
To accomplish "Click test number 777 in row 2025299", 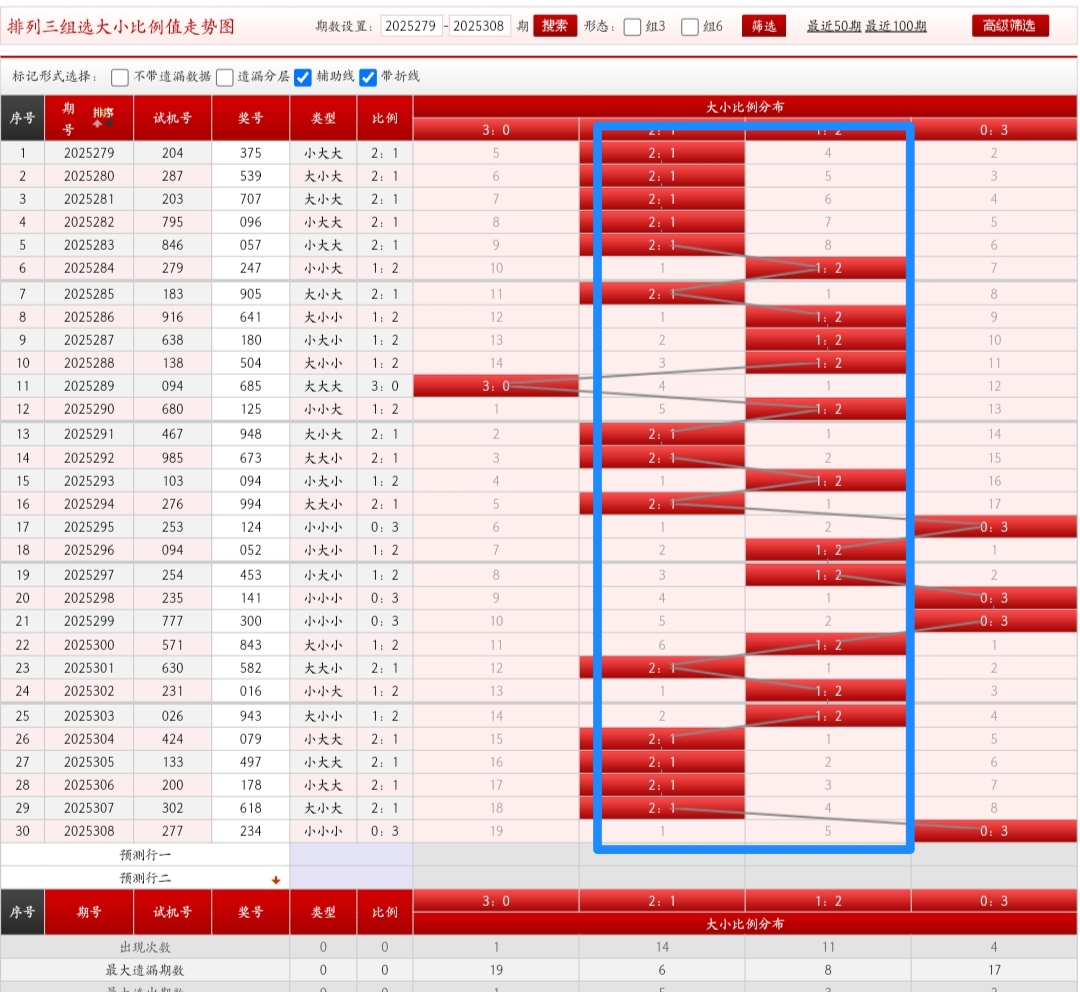I will click(172, 621).
